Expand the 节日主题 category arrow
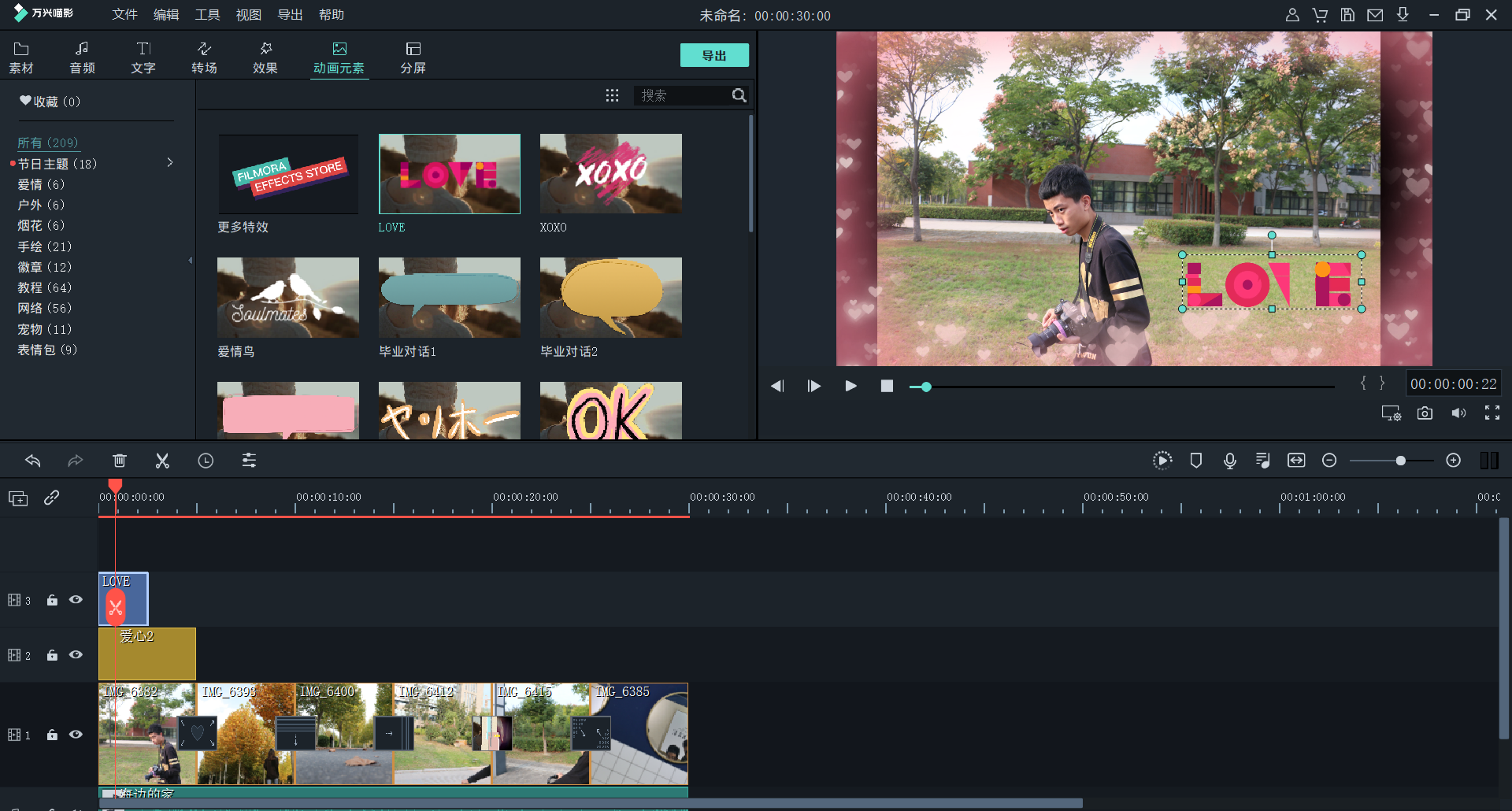The width and height of the screenshot is (1512, 811). 169,163
